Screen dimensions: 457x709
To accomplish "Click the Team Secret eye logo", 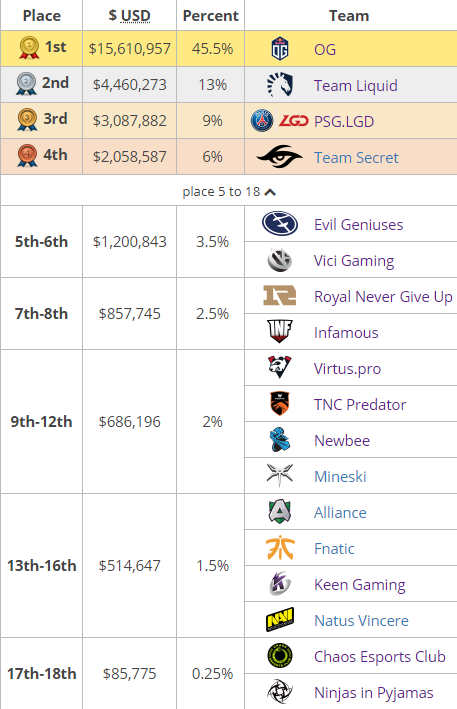I will click(x=279, y=157).
